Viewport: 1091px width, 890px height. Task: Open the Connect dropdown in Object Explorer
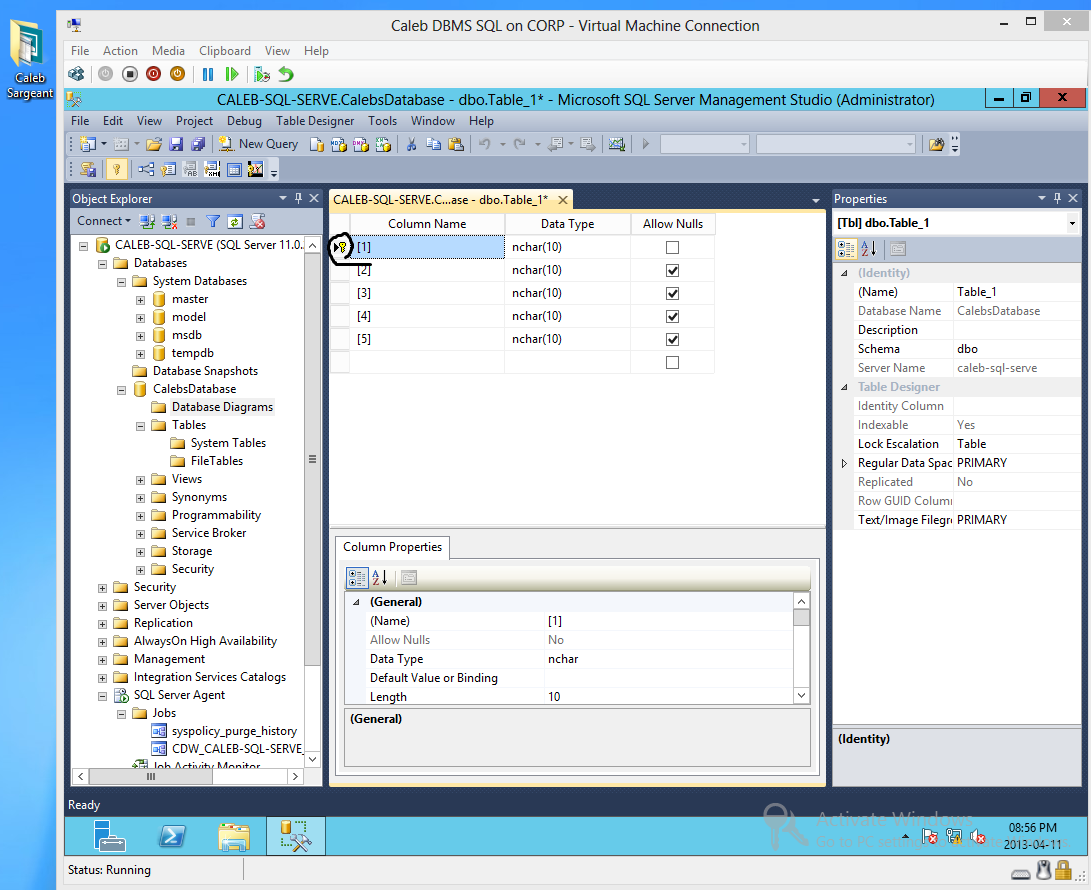104,221
